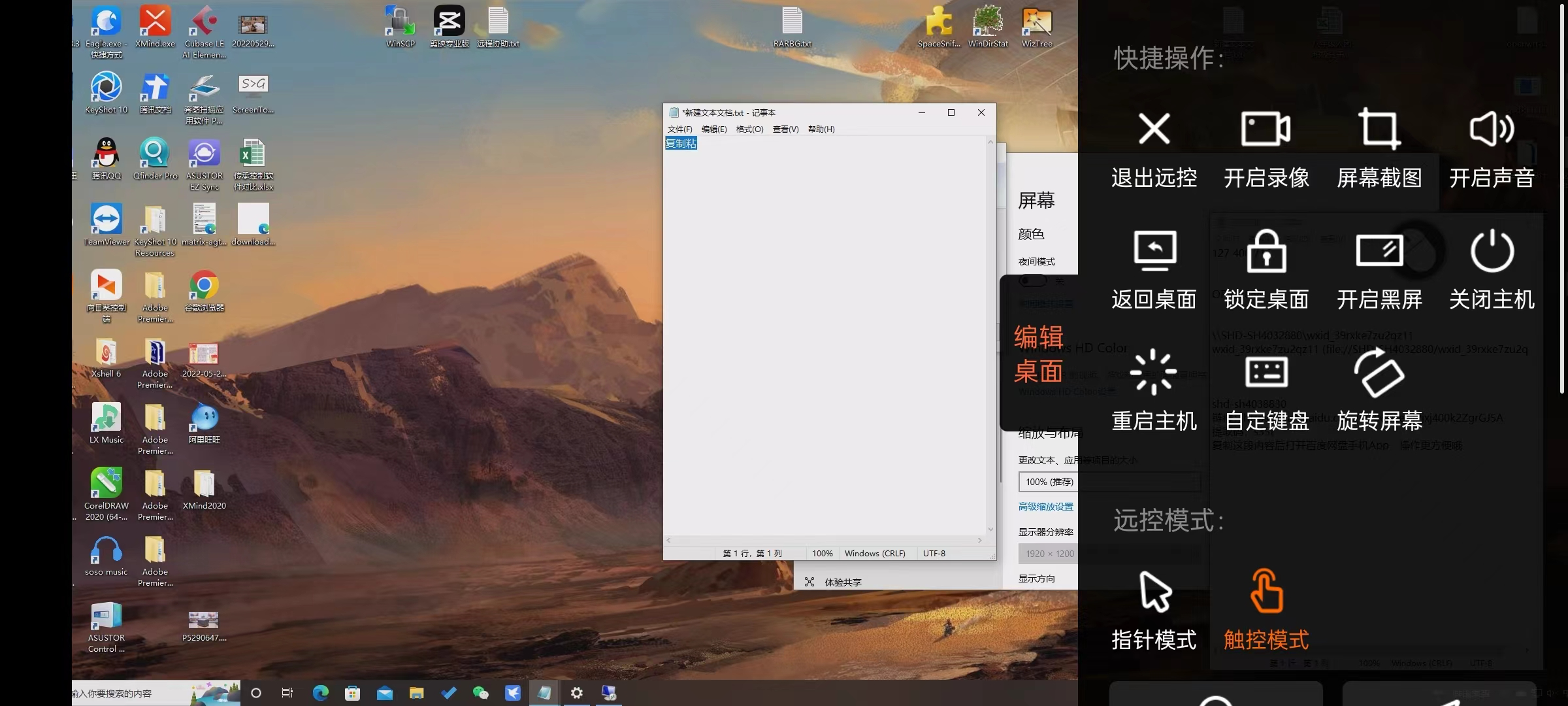Open Task View from the taskbar
1568x706 pixels.
pyautogui.click(x=287, y=693)
